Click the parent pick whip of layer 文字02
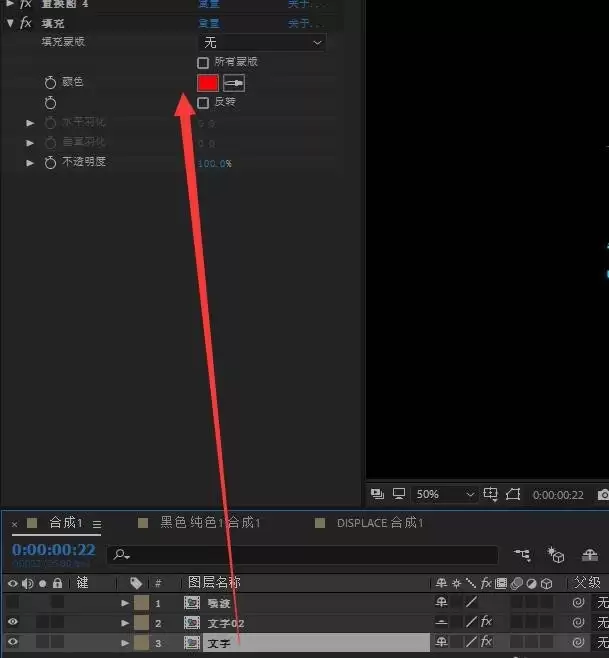The height and width of the screenshot is (658, 609). pos(578,622)
